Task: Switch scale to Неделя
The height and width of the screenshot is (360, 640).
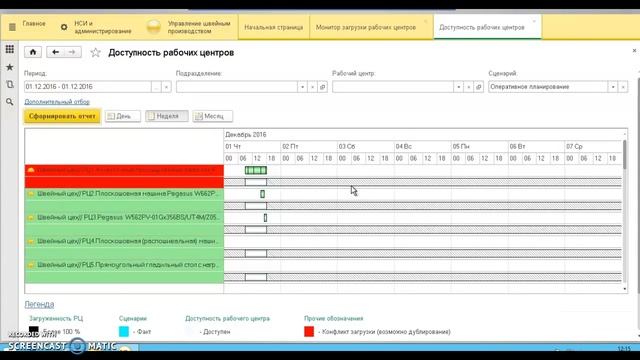Action: coord(167,116)
